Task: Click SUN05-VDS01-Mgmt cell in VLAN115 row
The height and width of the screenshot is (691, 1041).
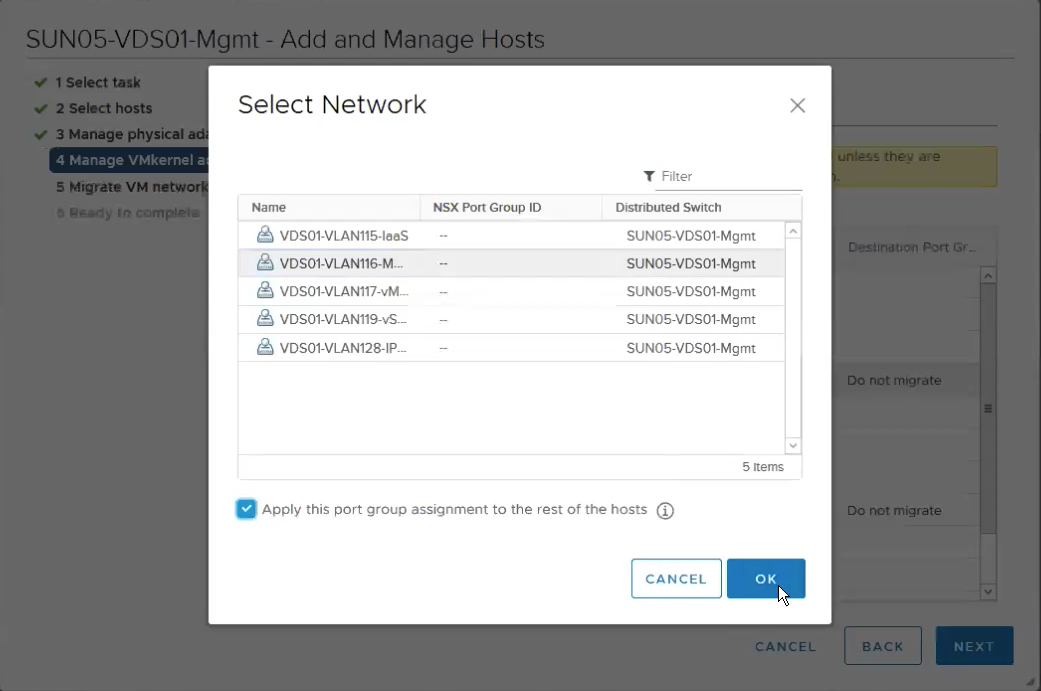Action: pyautogui.click(x=690, y=236)
